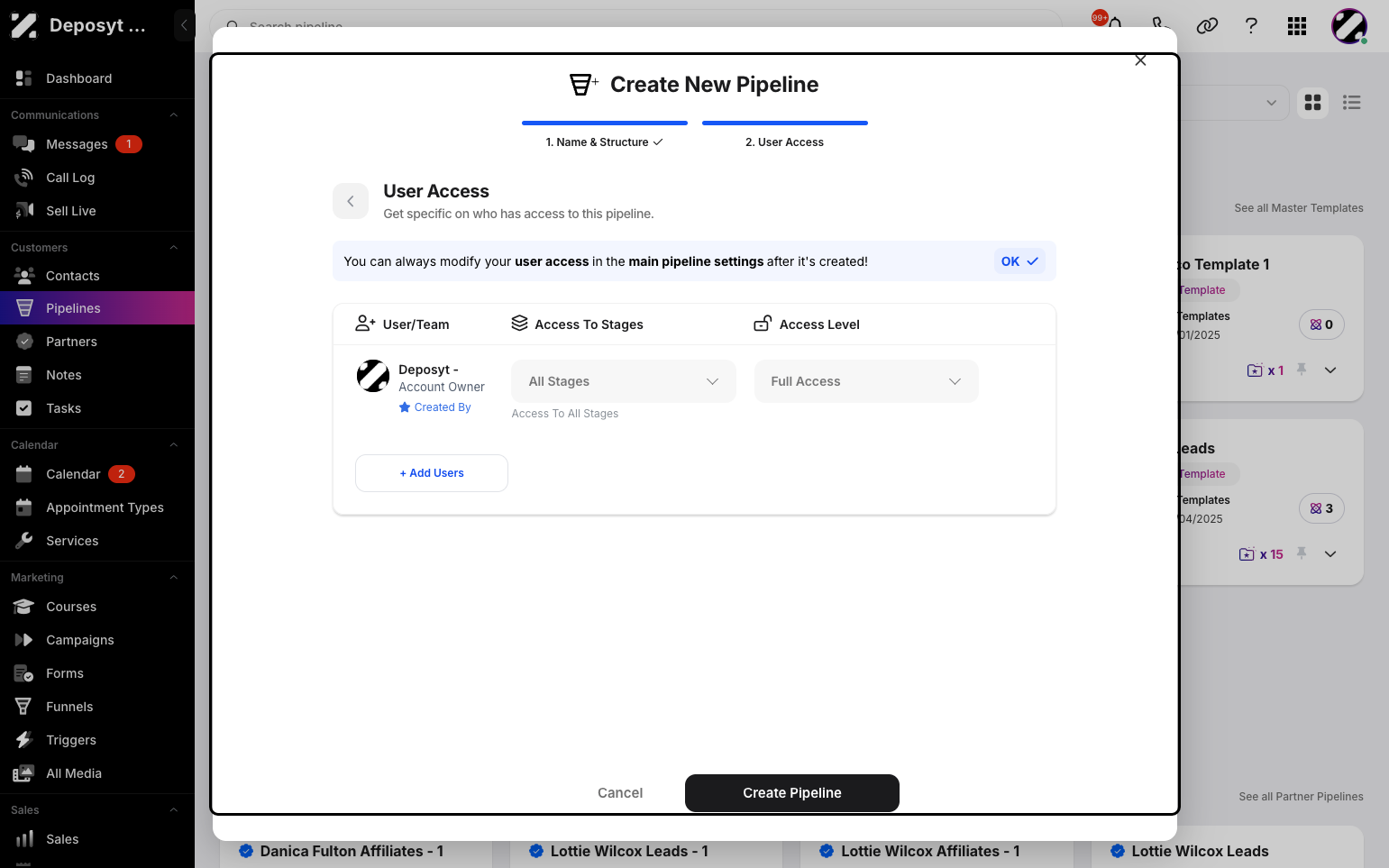Switch to list view of pipelines
This screenshot has height=868, width=1389.
pyautogui.click(x=1352, y=103)
